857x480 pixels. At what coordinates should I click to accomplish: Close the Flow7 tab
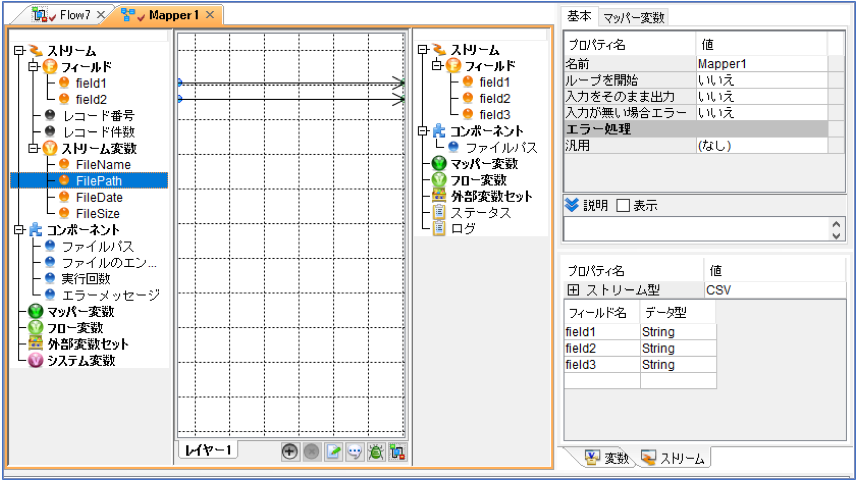[101, 15]
